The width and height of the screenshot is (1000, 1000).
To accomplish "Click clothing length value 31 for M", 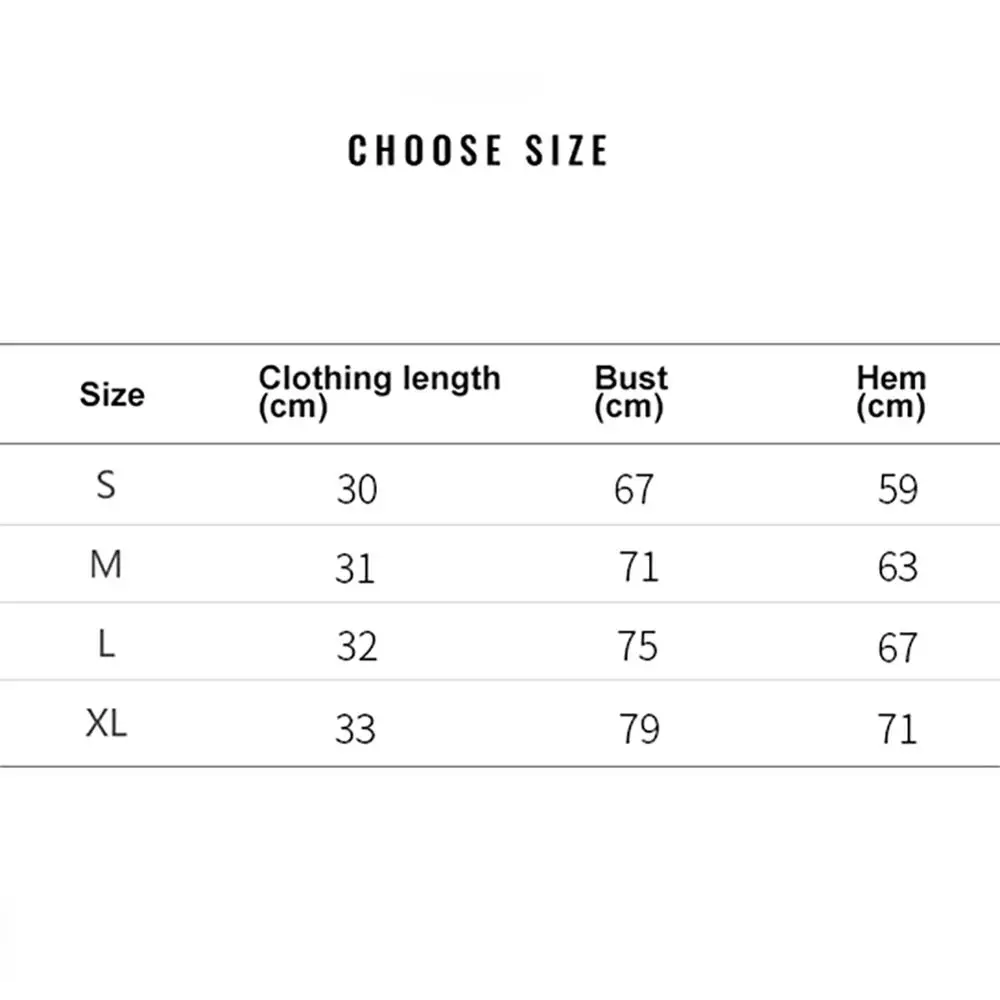I will pyautogui.click(x=356, y=569).
